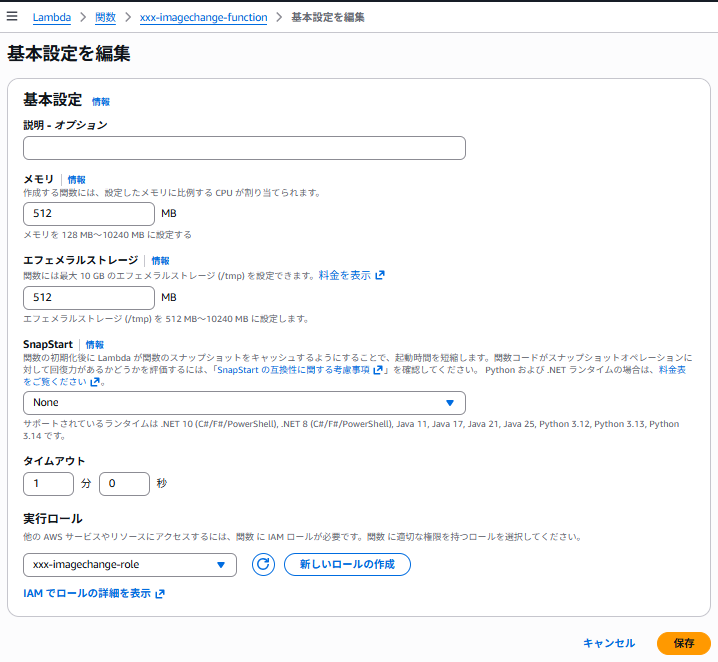Open the hamburger navigation menu
The height and width of the screenshot is (662, 718).
tap(12, 16)
